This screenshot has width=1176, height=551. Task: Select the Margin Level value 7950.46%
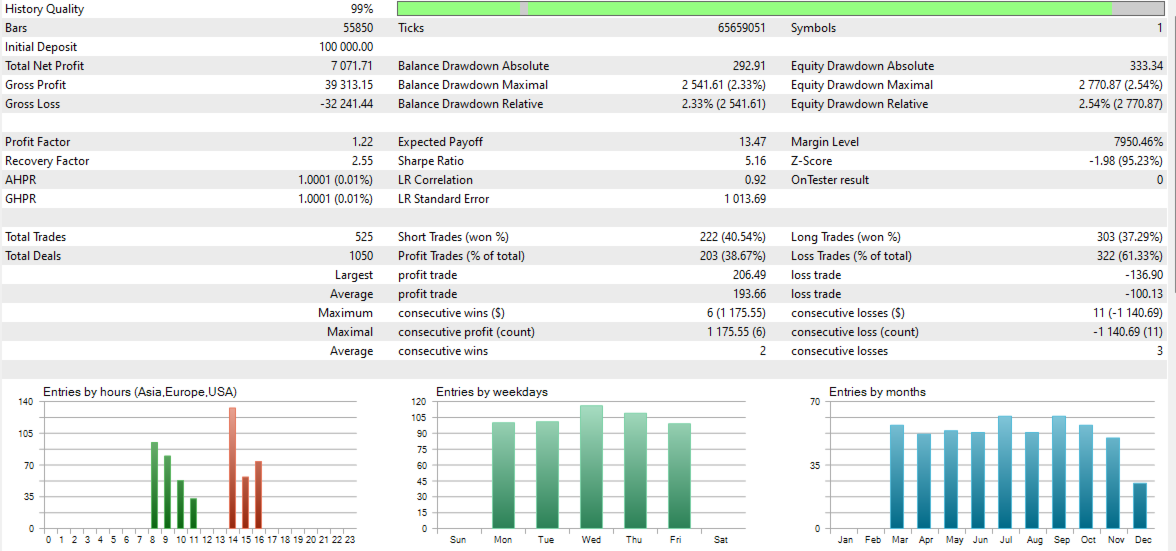(x=1139, y=142)
